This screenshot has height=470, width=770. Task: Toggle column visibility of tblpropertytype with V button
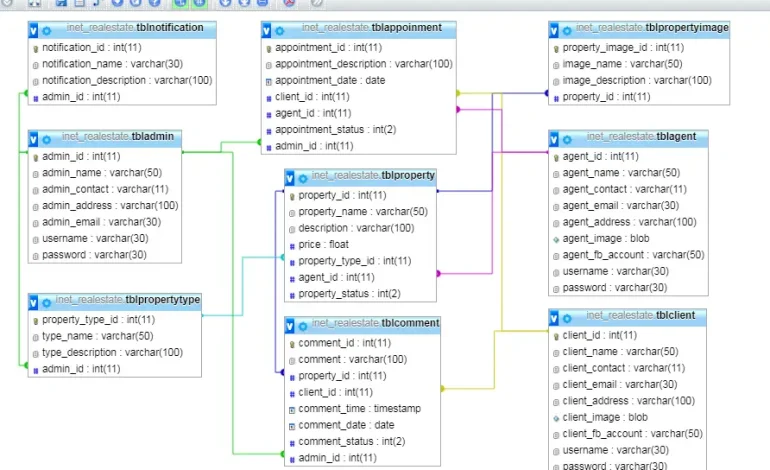pyautogui.click(x=33, y=303)
